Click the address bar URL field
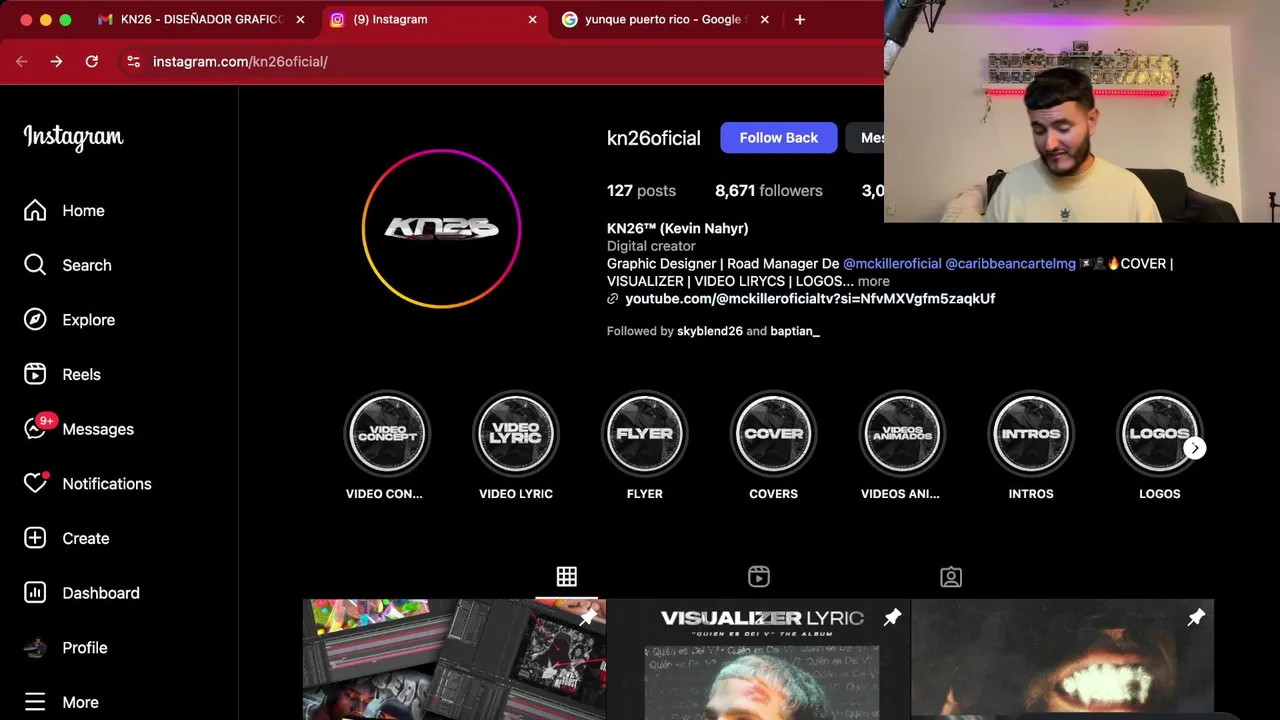The height and width of the screenshot is (720, 1280). coord(500,61)
